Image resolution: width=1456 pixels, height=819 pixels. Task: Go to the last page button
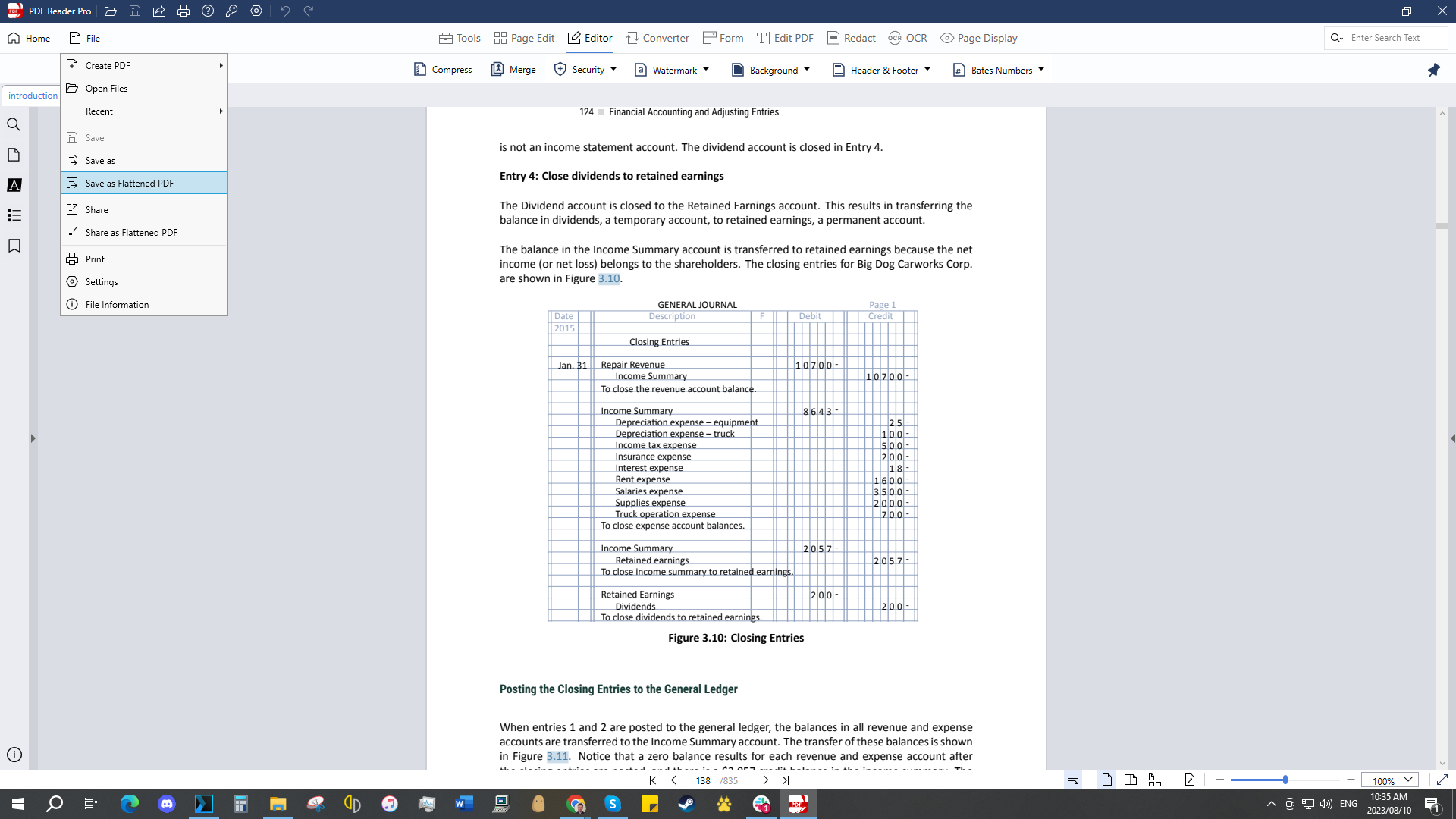click(x=786, y=780)
